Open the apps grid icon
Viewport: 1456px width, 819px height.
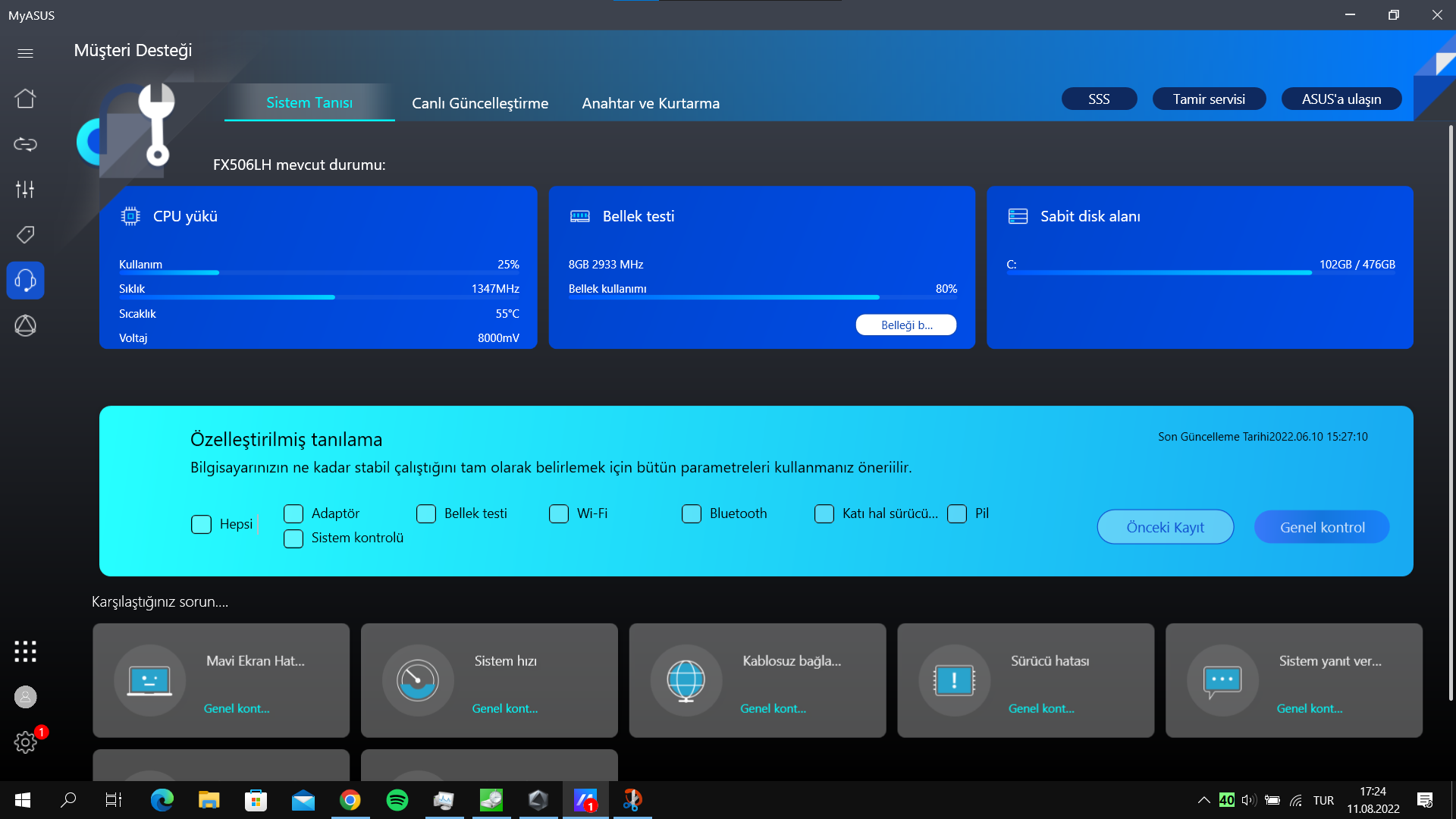(25, 651)
